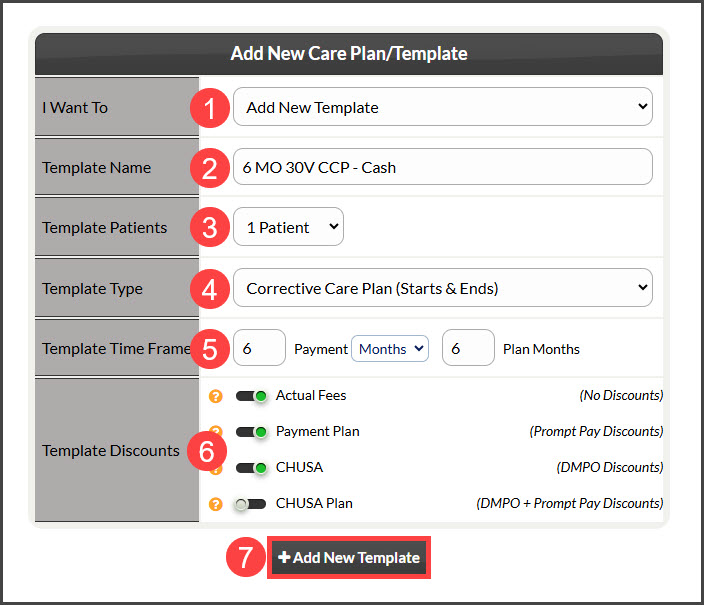Click the red step 1 marker

pyautogui.click(x=210, y=108)
